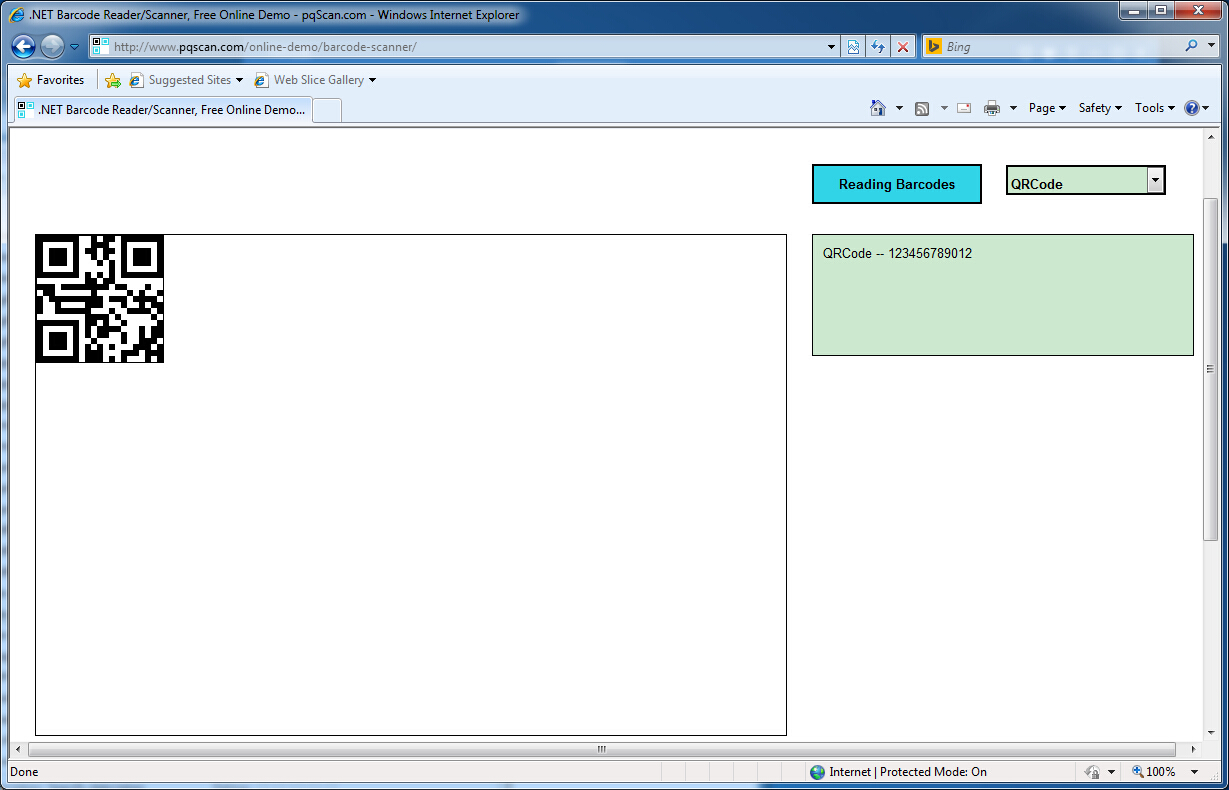The width and height of the screenshot is (1229, 790).
Task: Open Favorites star button
Action: click(51, 80)
